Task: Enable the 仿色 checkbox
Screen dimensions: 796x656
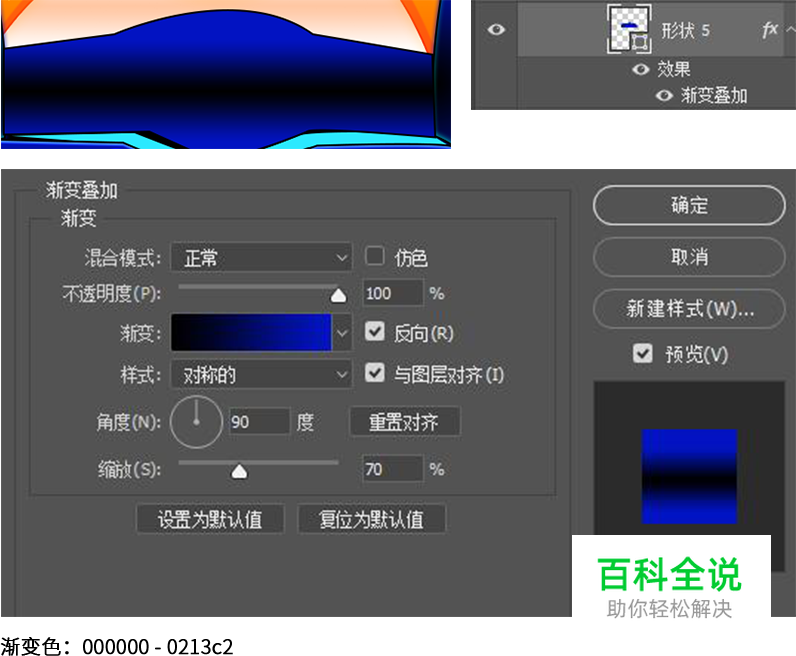Action: (375, 256)
